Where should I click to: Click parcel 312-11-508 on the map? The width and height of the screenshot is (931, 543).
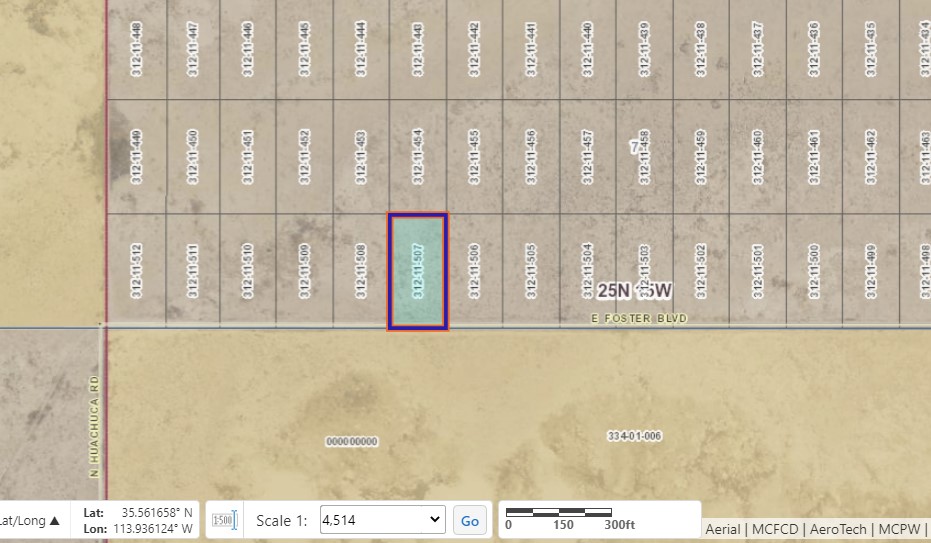tap(361, 271)
